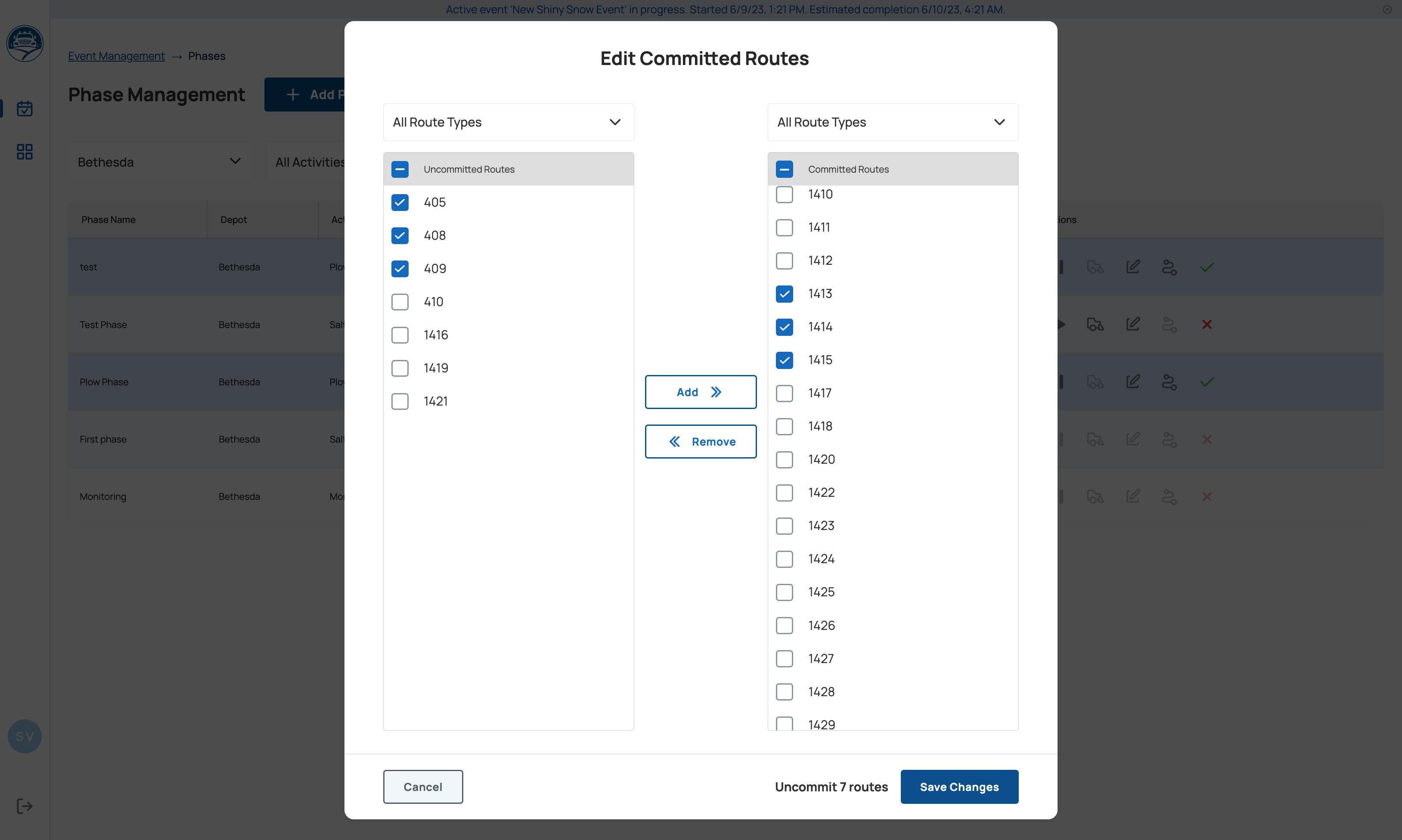Click the Add button to commit selected routes
Screen dimensions: 1402x840
[700, 392]
